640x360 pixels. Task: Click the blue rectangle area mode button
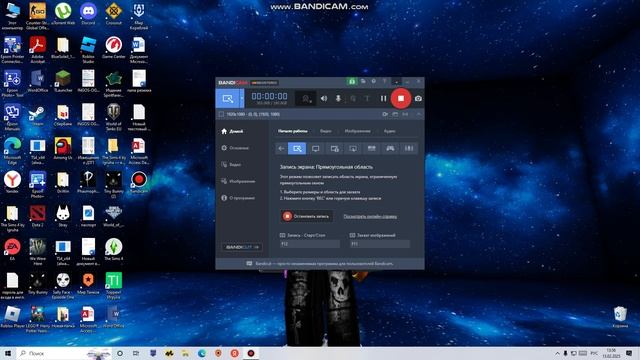pyautogui.click(x=228, y=98)
